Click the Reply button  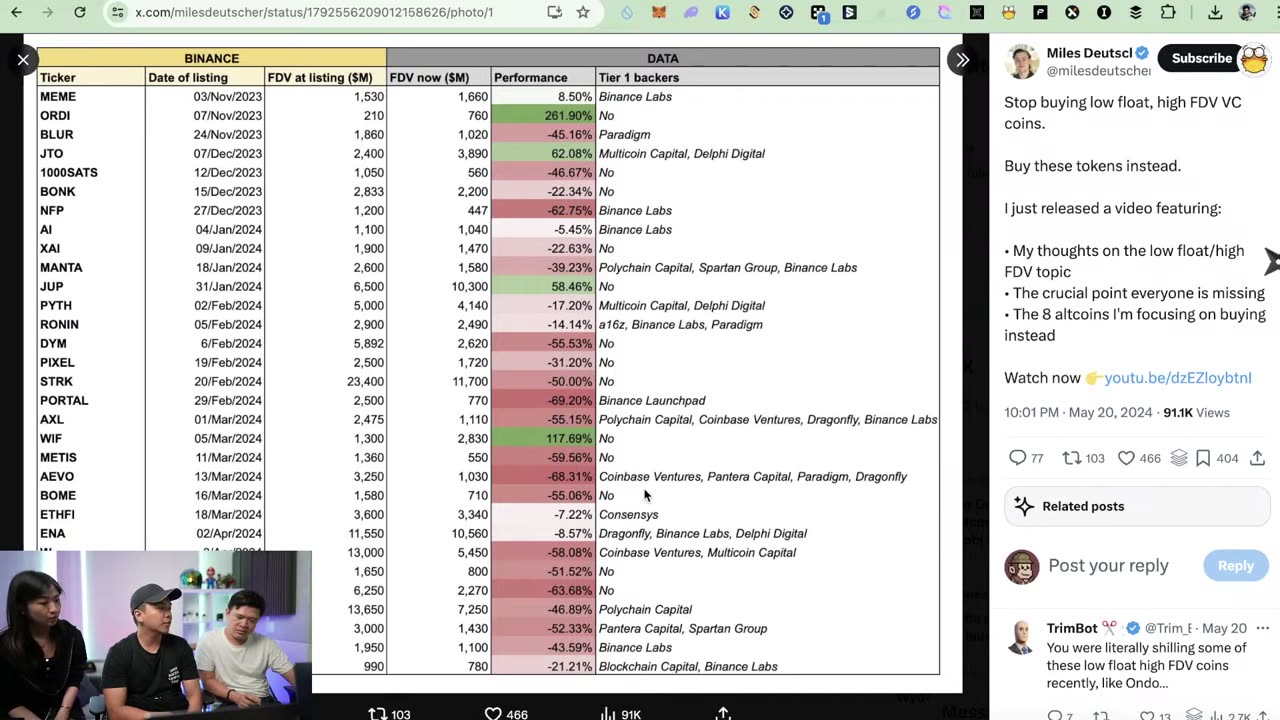click(x=1235, y=565)
